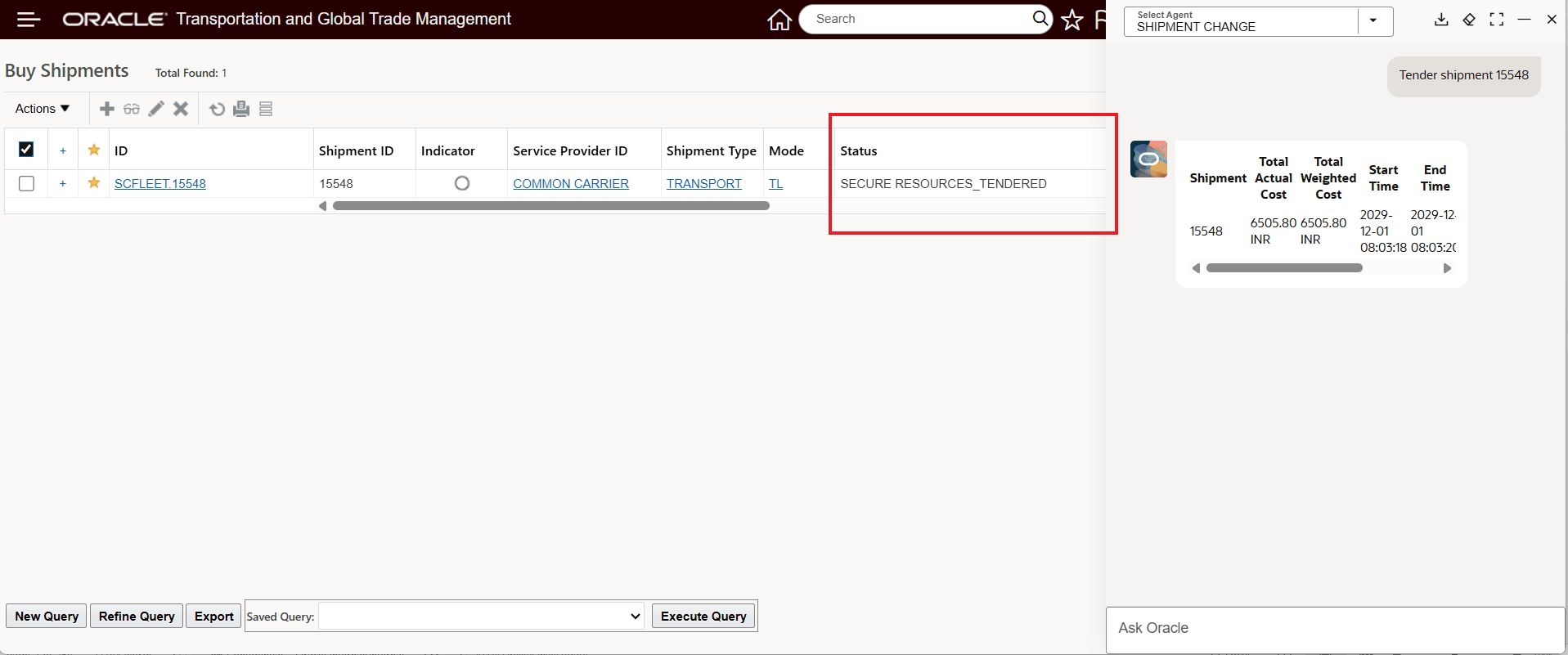Sort by the ID column header
The height and width of the screenshot is (655, 1568).
(121, 150)
